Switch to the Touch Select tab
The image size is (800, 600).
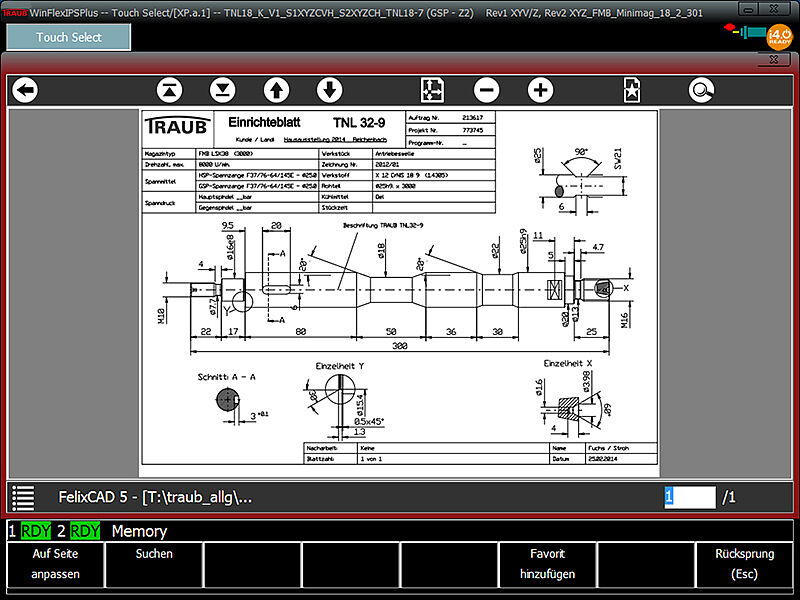(68, 37)
